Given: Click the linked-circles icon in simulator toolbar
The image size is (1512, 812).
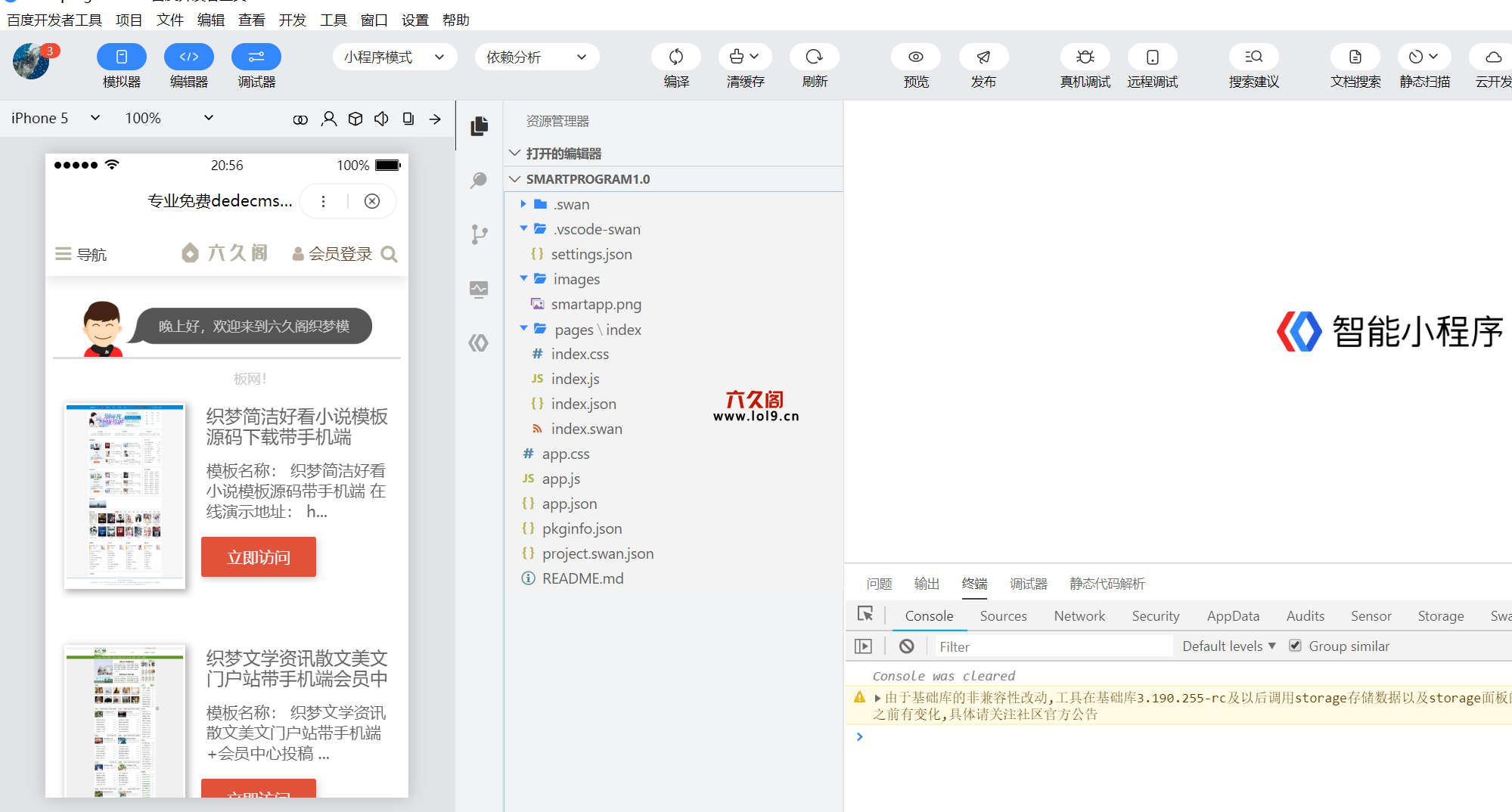Looking at the screenshot, I should tap(300, 119).
